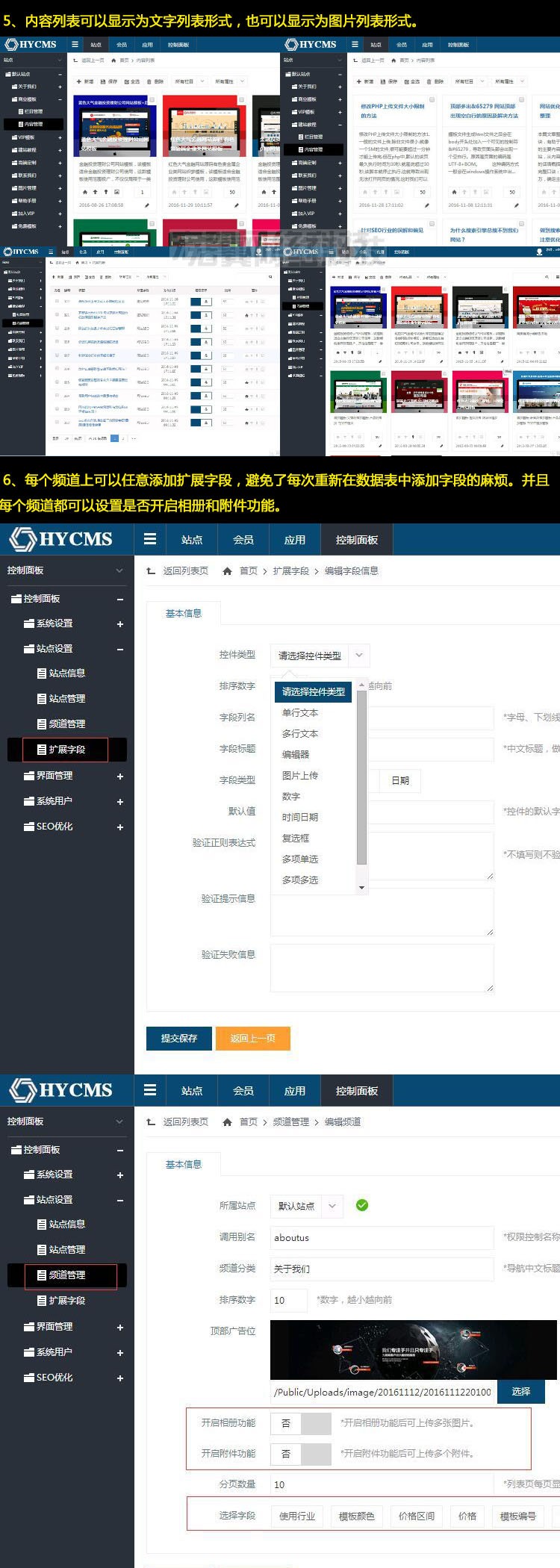560x1568 pixels.
Task: Click the 日期 field type button
Action: (x=400, y=780)
